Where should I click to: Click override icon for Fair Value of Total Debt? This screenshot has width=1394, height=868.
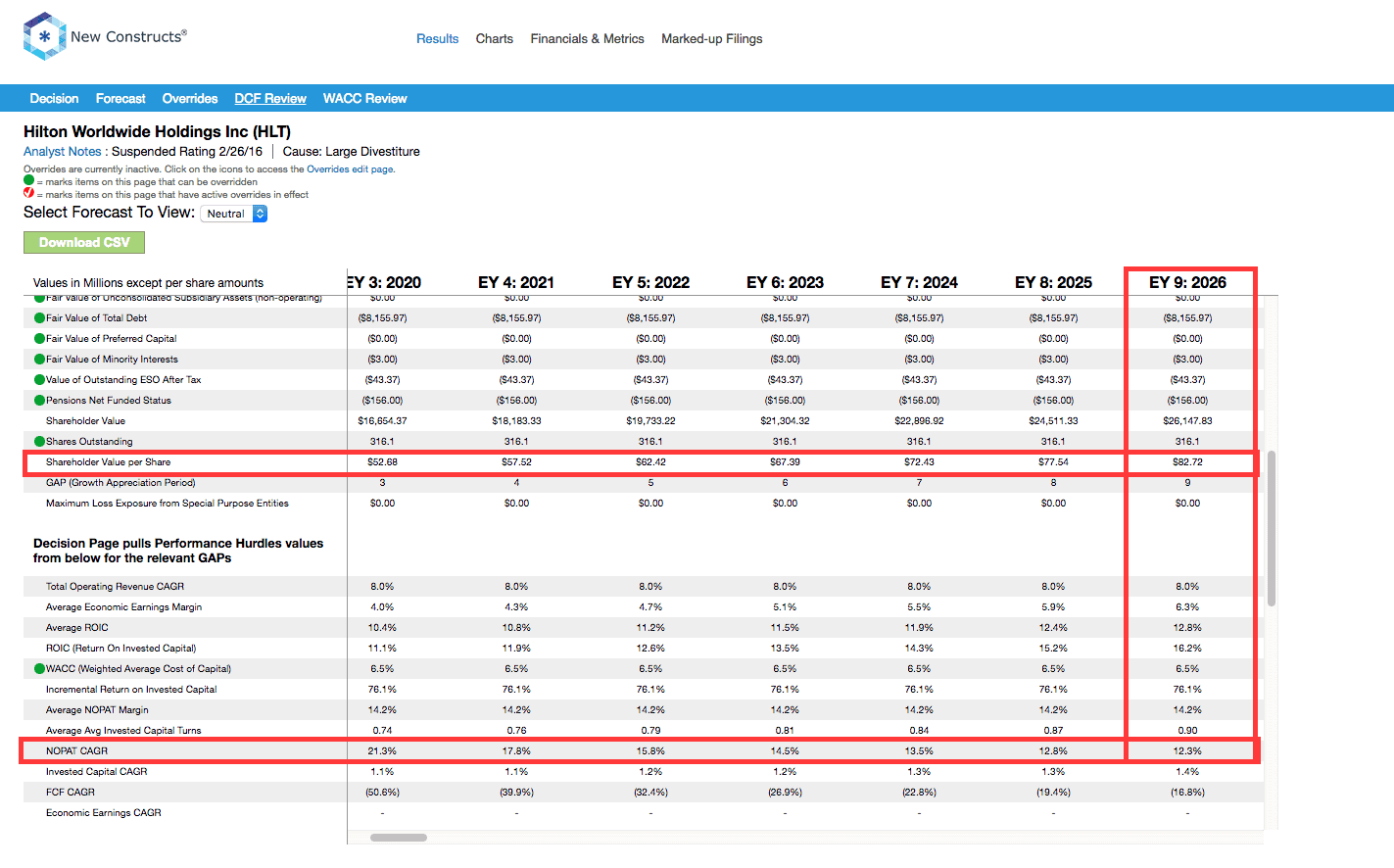(x=39, y=318)
